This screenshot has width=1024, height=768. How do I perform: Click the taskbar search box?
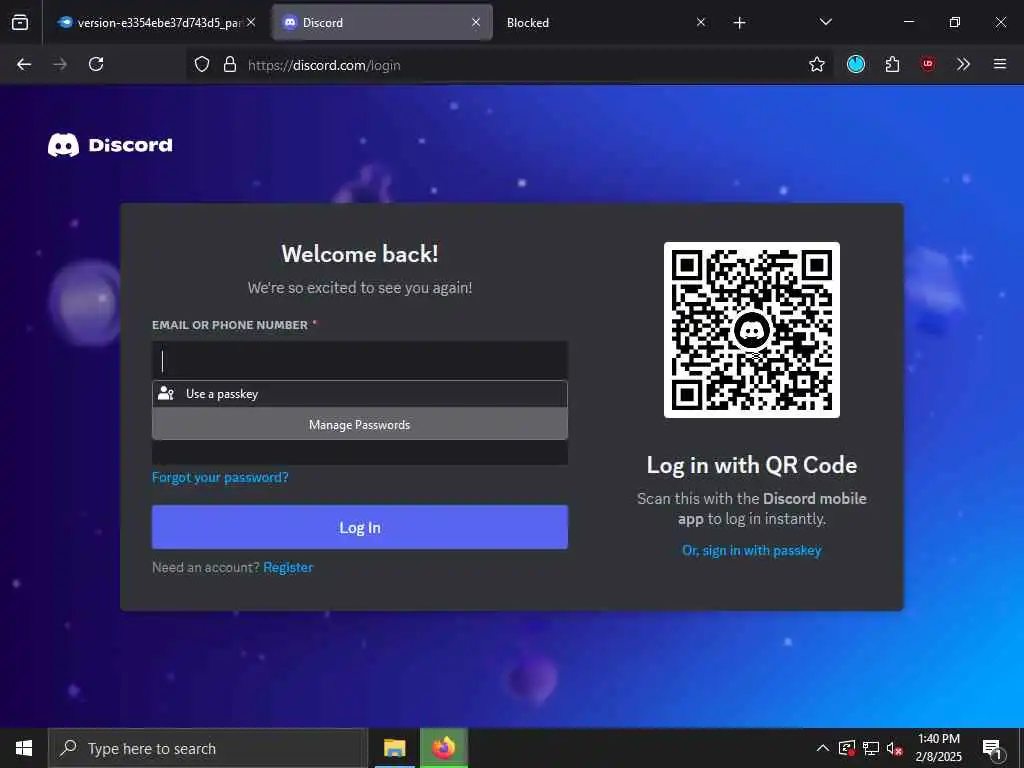(208, 748)
